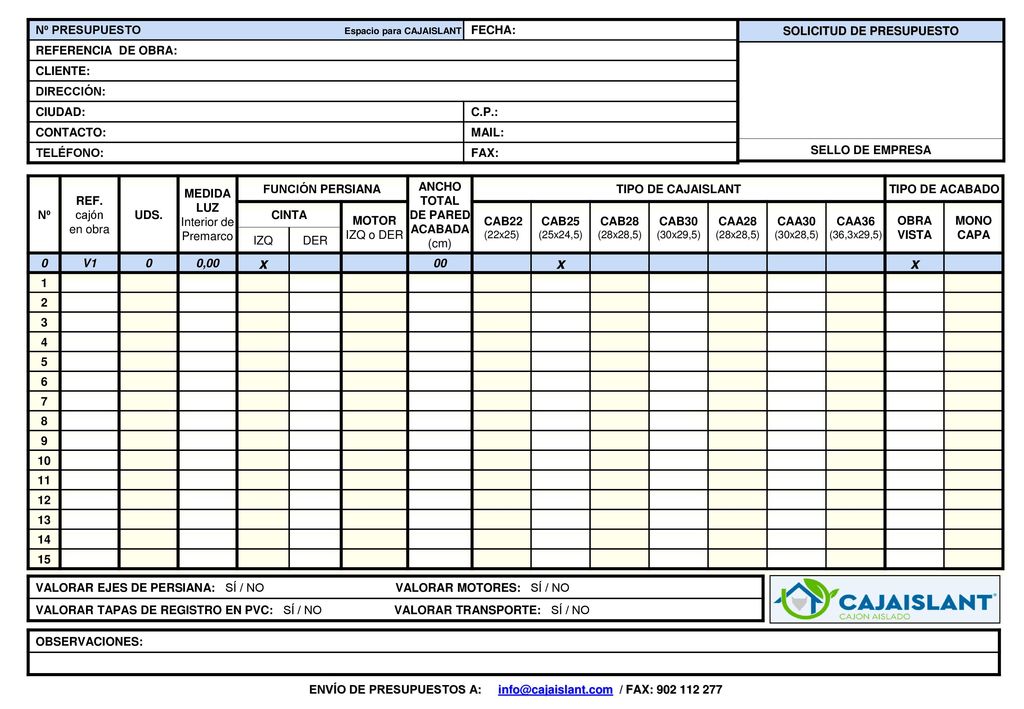Click the CAJAISLANT house logo
The width and height of the screenshot is (1024, 709).
click(x=884, y=599)
